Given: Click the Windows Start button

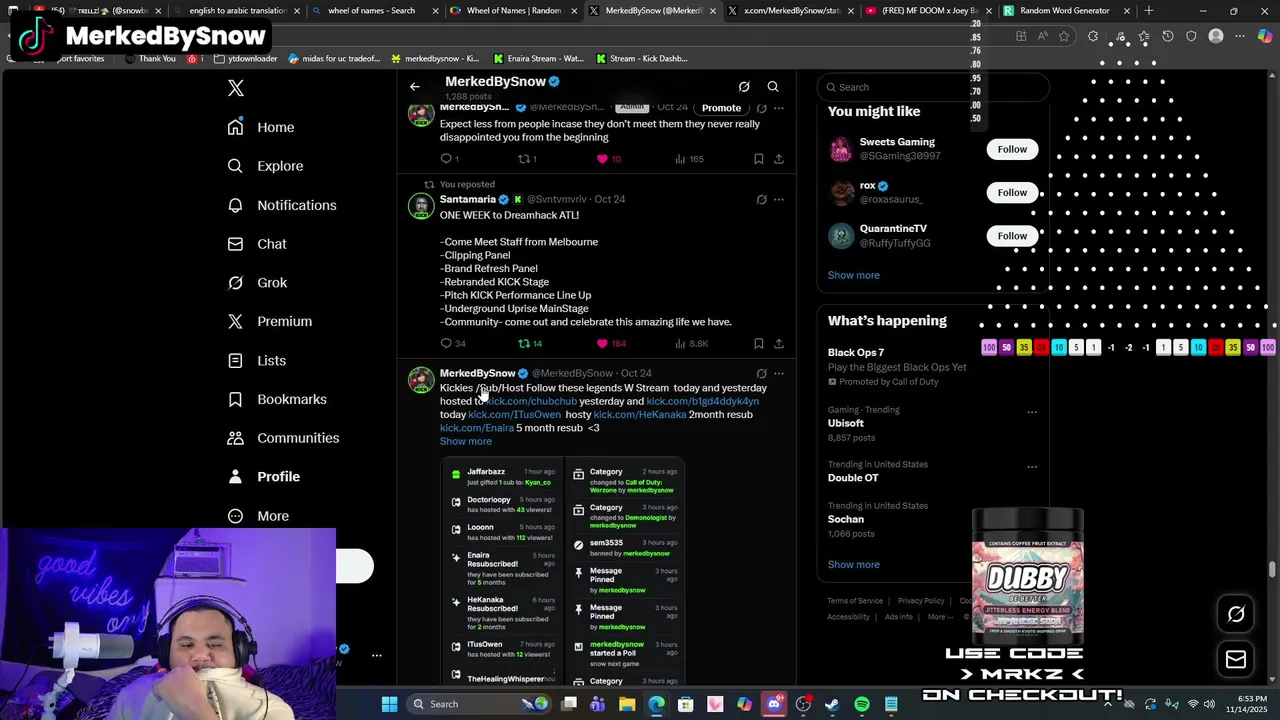Looking at the screenshot, I should tap(389, 704).
